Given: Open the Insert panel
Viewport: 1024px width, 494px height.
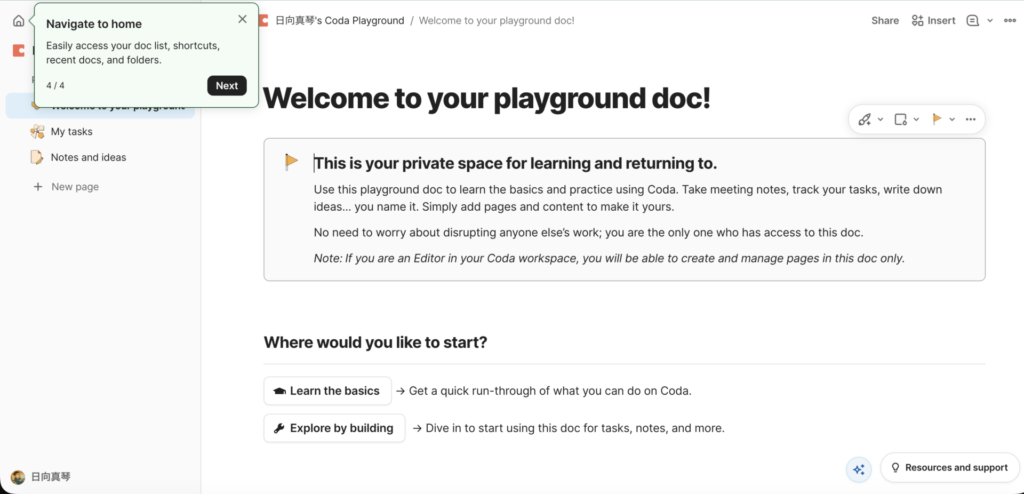Looking at the screenshot, I should click(x=933, y=20).
